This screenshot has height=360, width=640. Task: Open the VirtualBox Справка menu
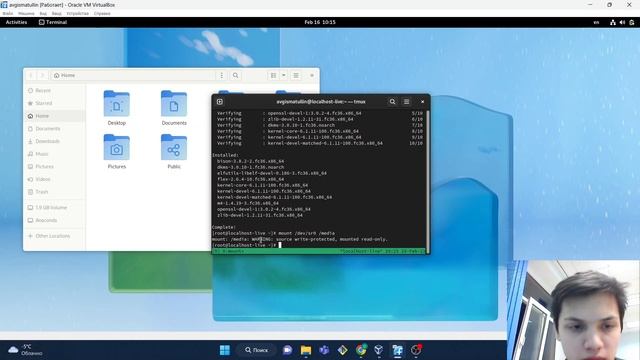[x=102, y=13]
